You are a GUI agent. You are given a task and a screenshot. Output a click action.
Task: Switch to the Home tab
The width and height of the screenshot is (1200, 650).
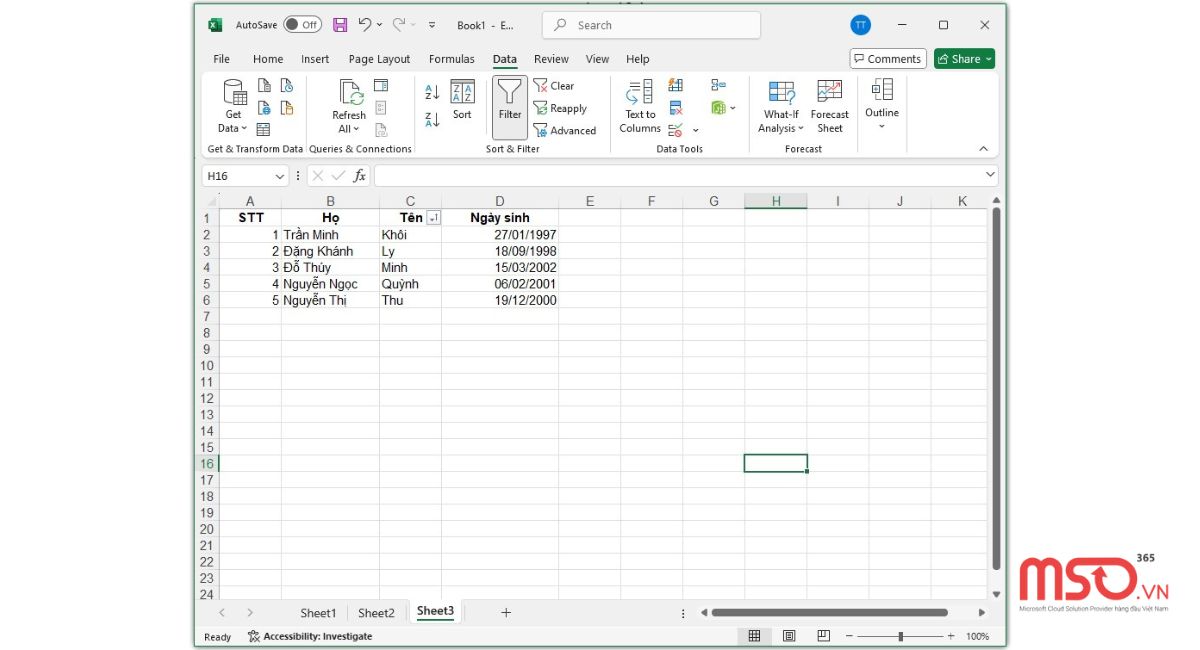pos(268,59)
